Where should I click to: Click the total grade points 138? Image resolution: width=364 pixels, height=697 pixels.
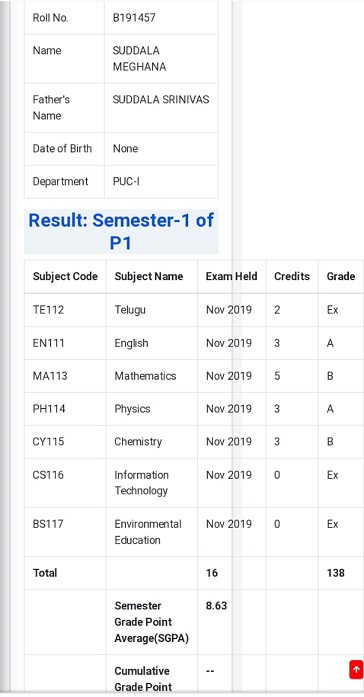[x=336, y=573]
